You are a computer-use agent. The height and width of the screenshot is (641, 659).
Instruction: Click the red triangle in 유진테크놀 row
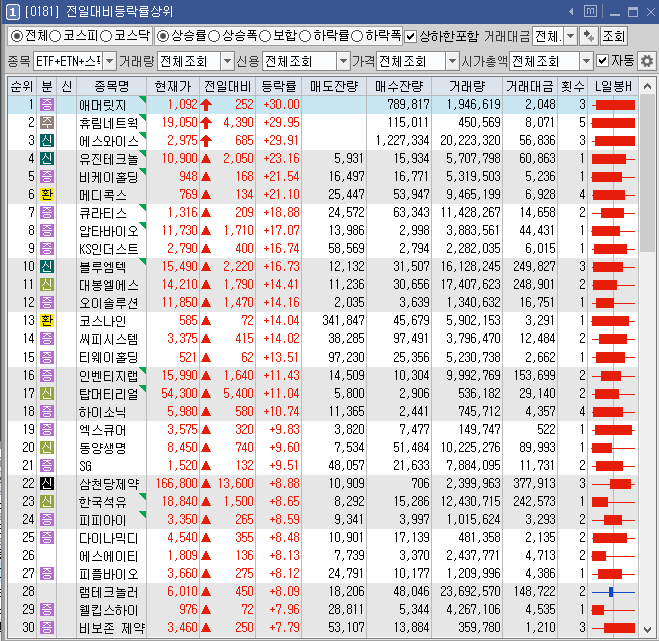(x=206, y=159)
